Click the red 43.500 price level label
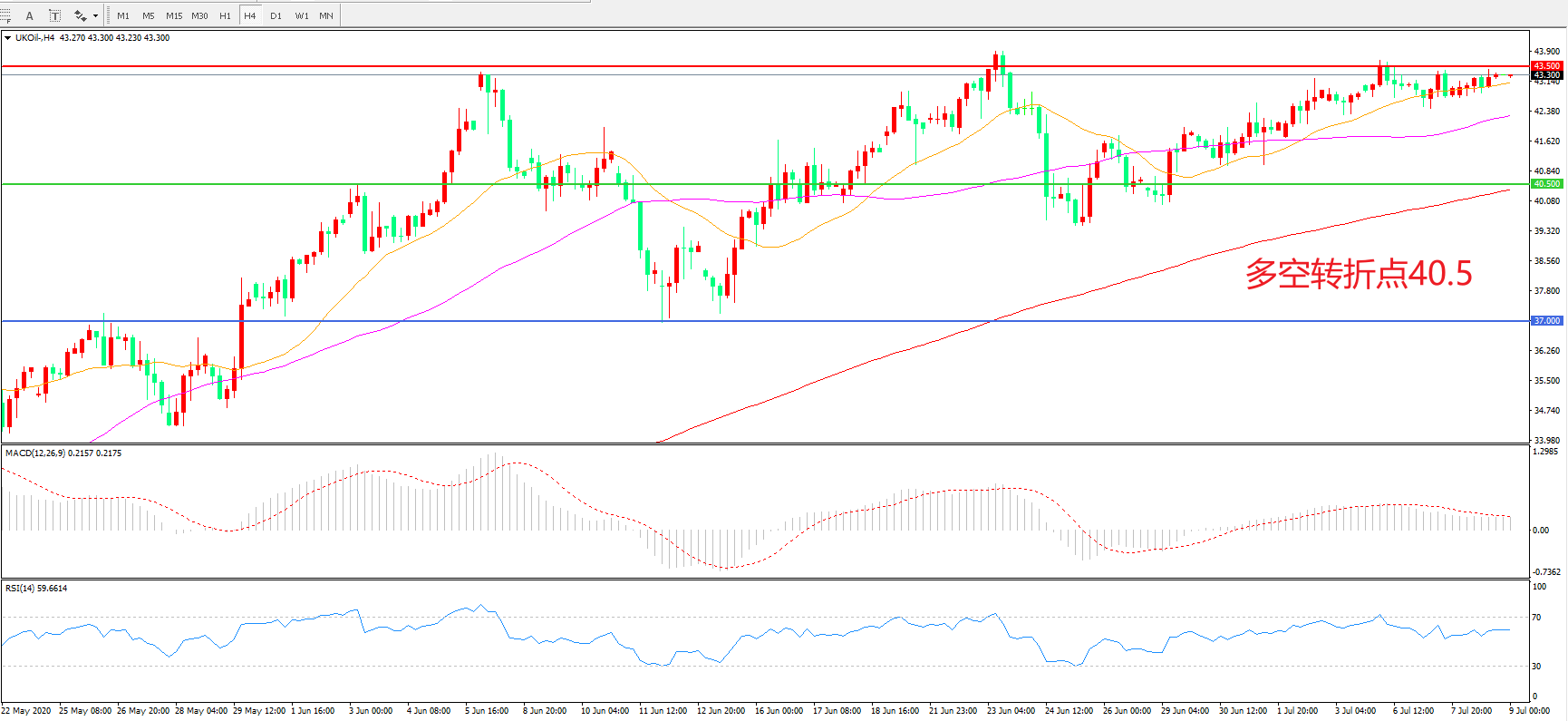This screenshot has width=1568, height=721. (x=1546, y=66)
